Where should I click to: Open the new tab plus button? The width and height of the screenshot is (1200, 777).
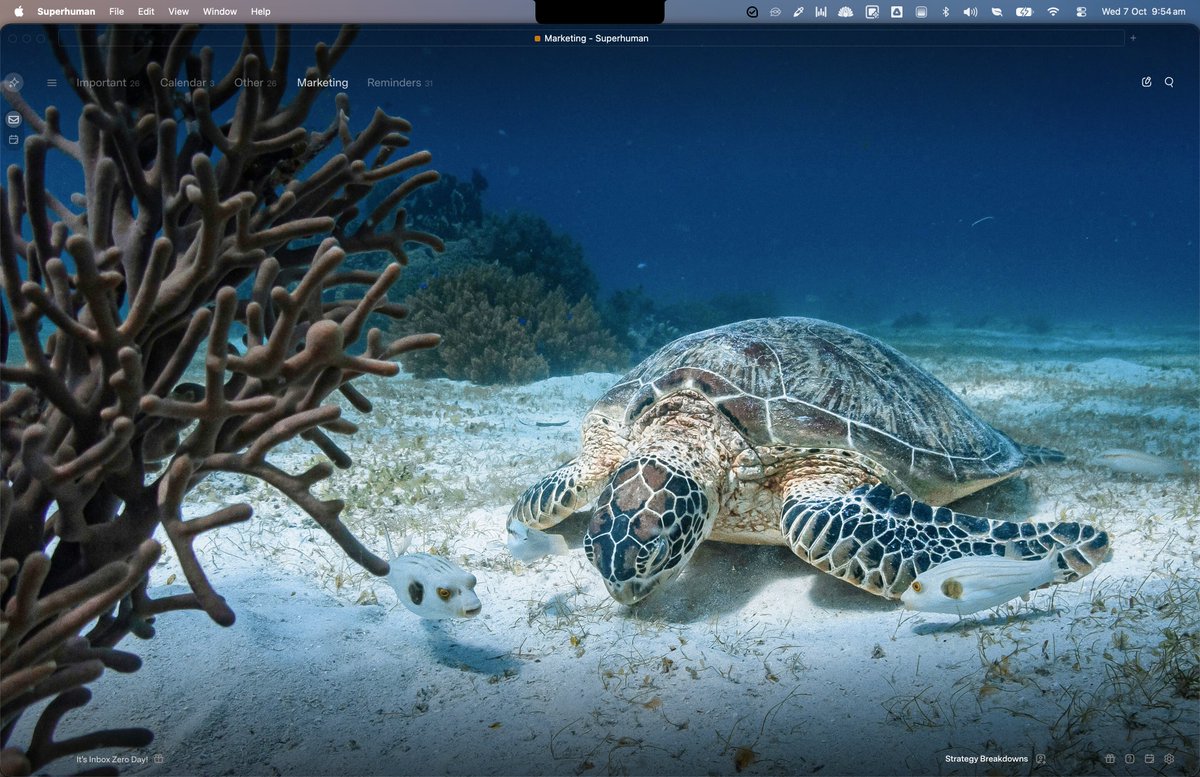[x=1133, y=38]
